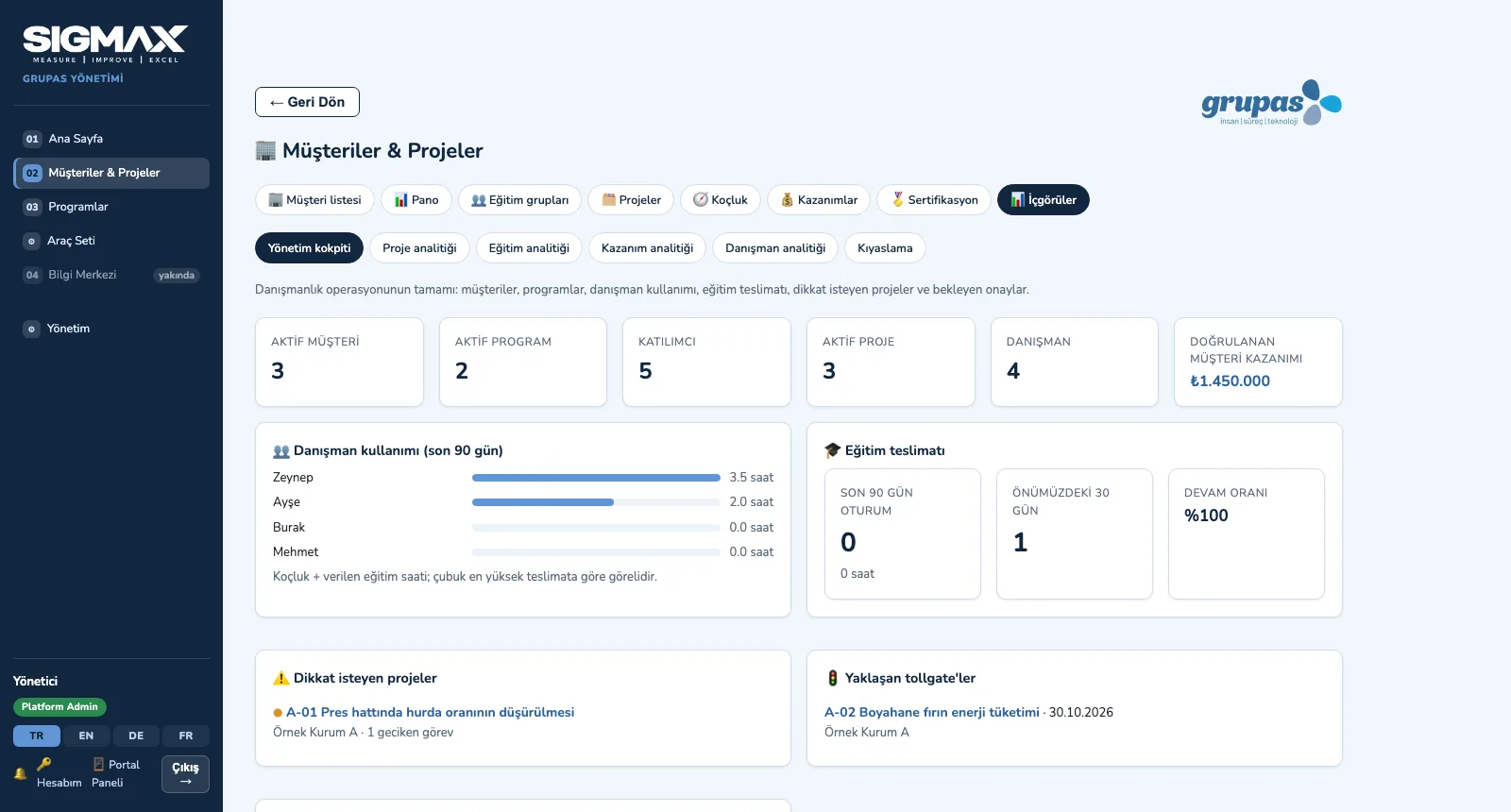Log out with the Çıkış button
The width and height of the screenshot is (1511, 812).
185,774
